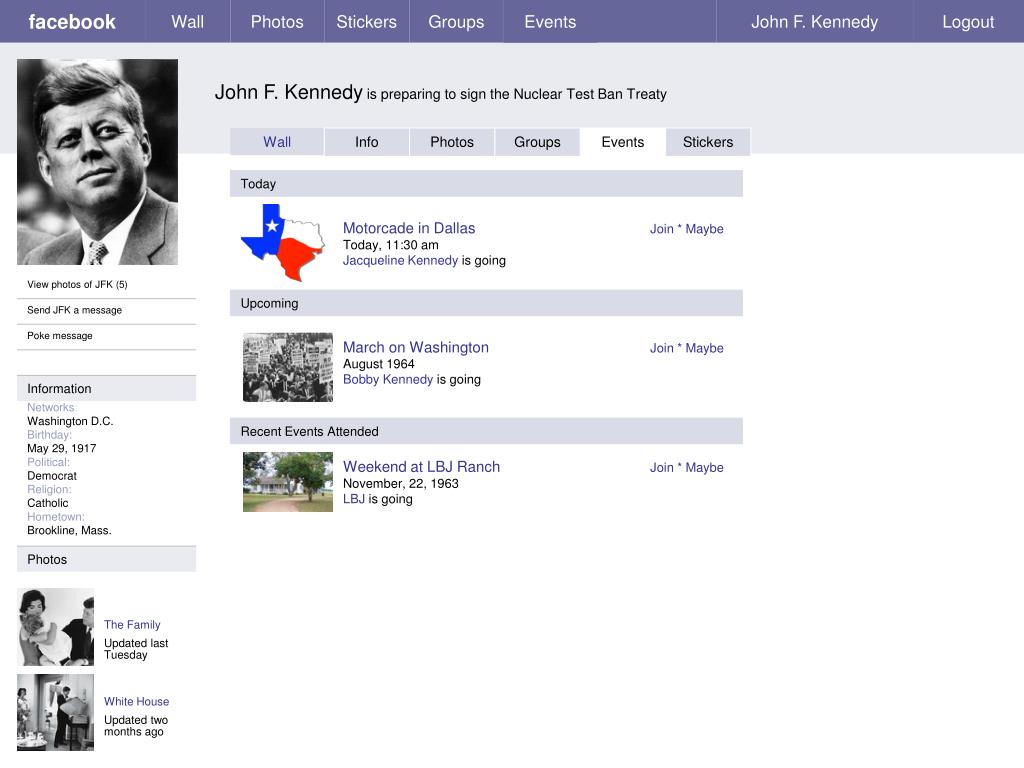1024x768 pixels.
Task: Open Groups in the top navigation bar
Action: [x=456, y=22]
